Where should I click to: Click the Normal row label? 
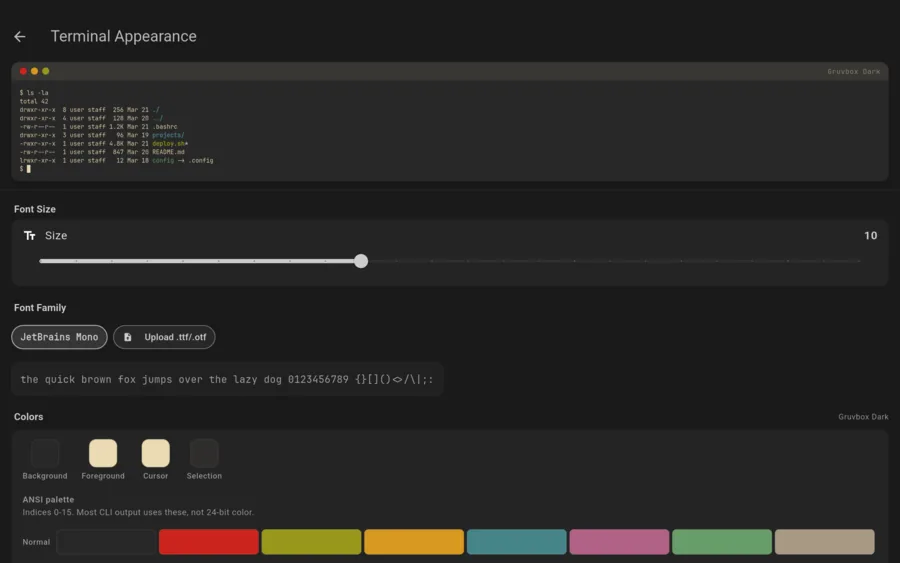36,542
